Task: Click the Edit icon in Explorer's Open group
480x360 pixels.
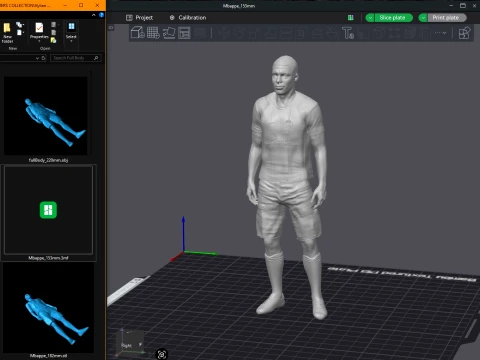Action: 54,33
